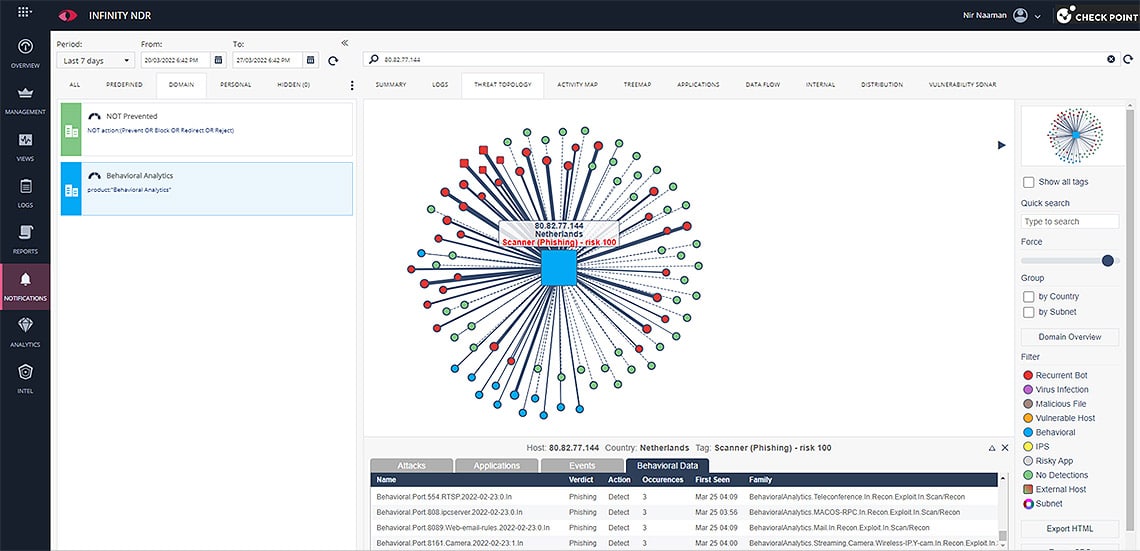Open the Vulnerability Sonar tab

962,85
